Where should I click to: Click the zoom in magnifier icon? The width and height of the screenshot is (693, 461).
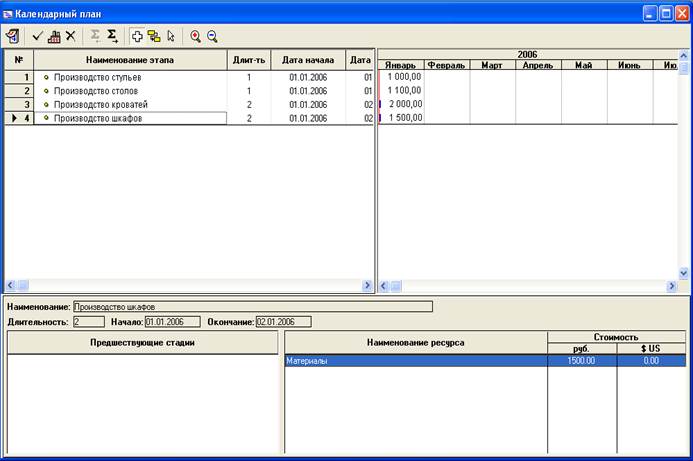[x=195, y=36]
